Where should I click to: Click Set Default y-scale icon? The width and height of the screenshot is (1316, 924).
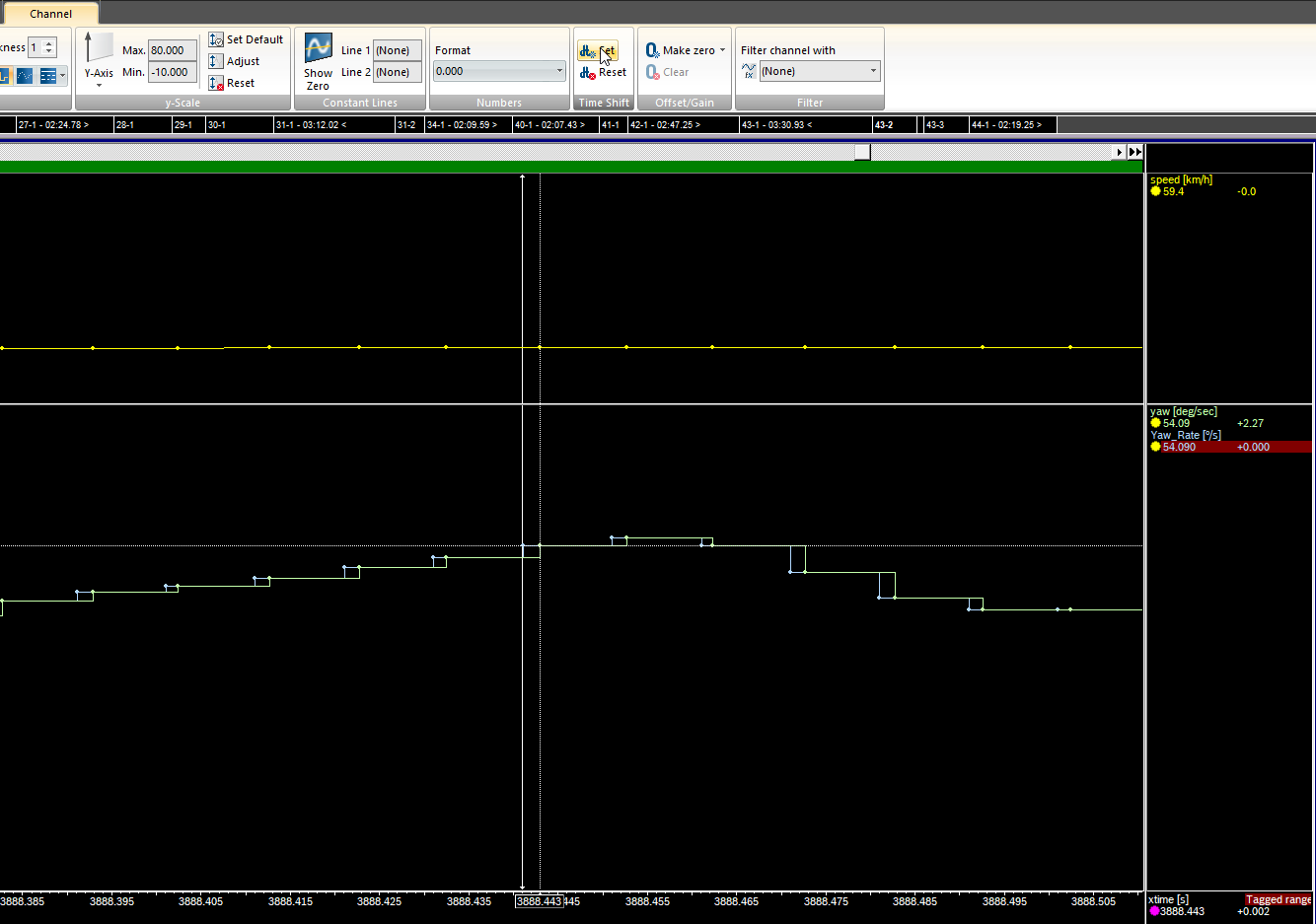tap(216, 39)
